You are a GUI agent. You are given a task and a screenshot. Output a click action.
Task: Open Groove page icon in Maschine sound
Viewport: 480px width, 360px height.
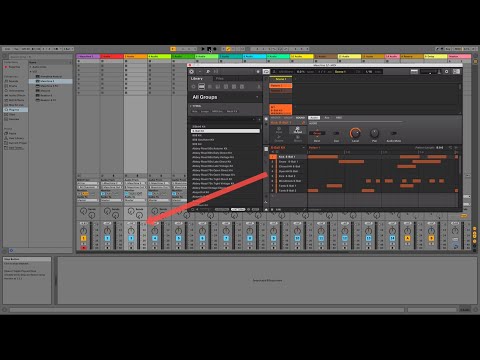coord(279,138)
